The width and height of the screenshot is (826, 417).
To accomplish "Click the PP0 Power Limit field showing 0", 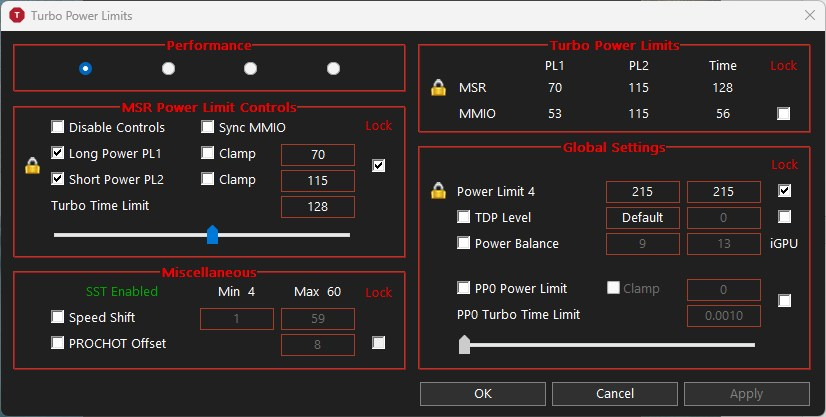I will click(x=724, y=290).
